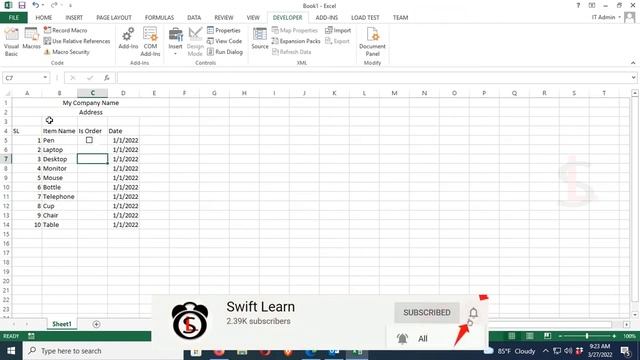640x360 pixels.
Task: Open the XML Source pane
Action: point(260,39)
